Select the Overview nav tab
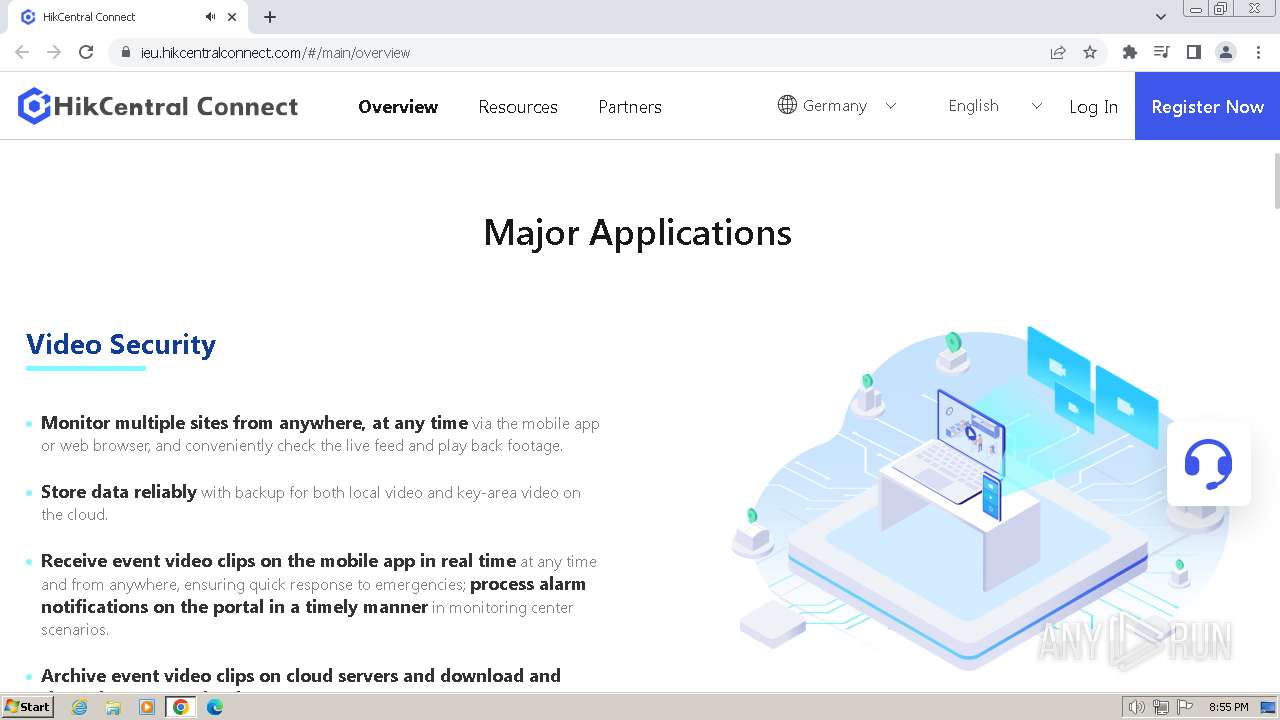 click(x=398, y=106)
